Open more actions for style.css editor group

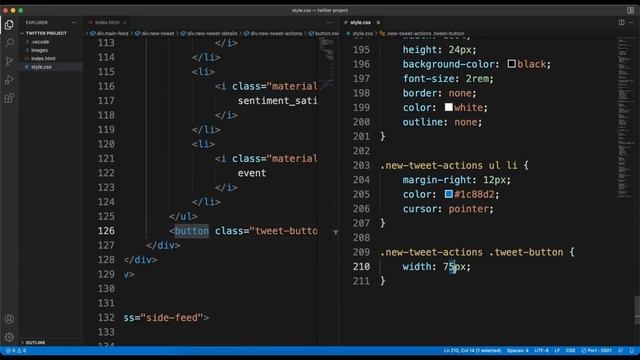pos(631,22)
